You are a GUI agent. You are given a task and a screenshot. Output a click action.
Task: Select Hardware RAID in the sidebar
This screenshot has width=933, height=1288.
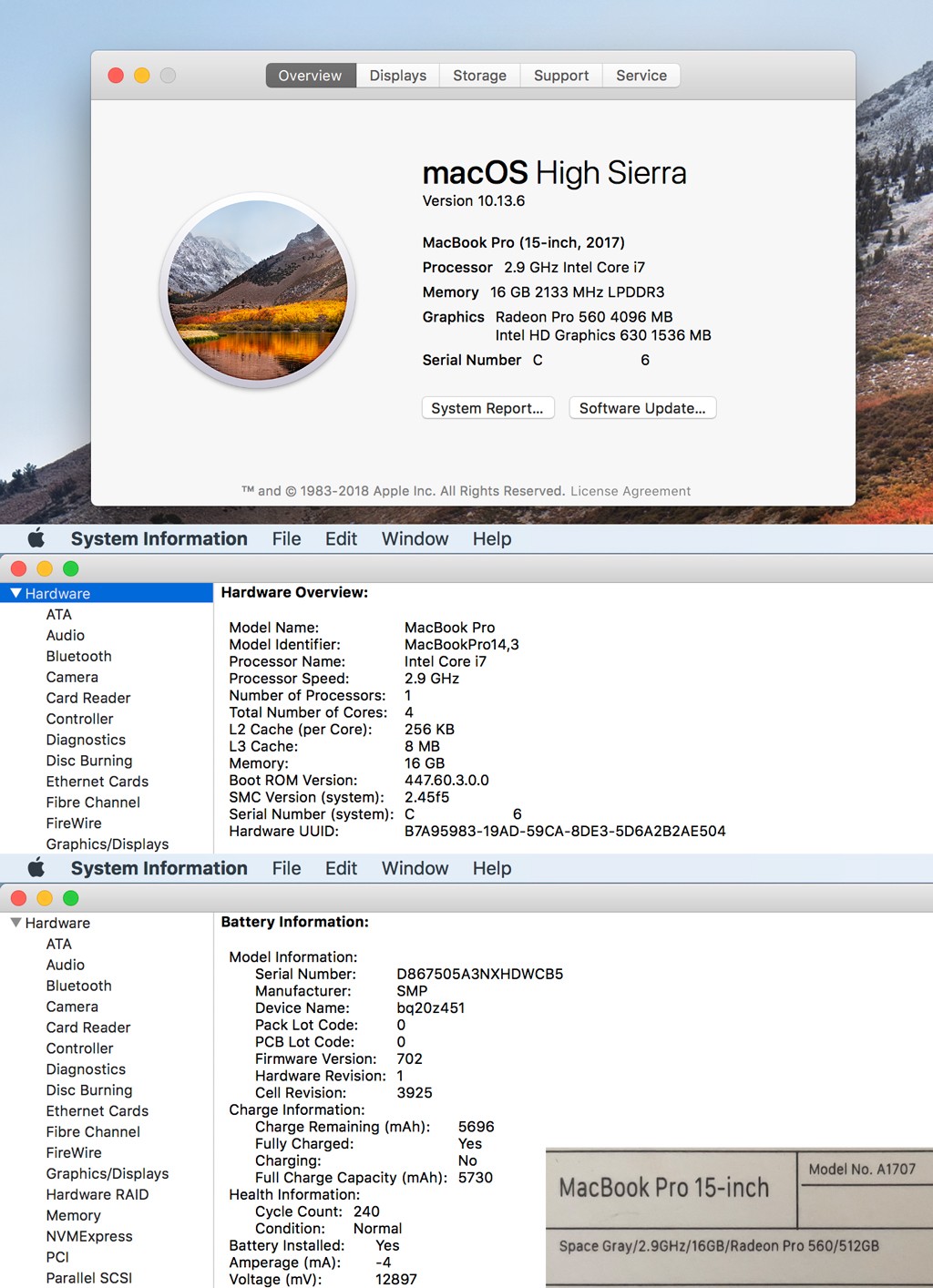[97, 1194]
